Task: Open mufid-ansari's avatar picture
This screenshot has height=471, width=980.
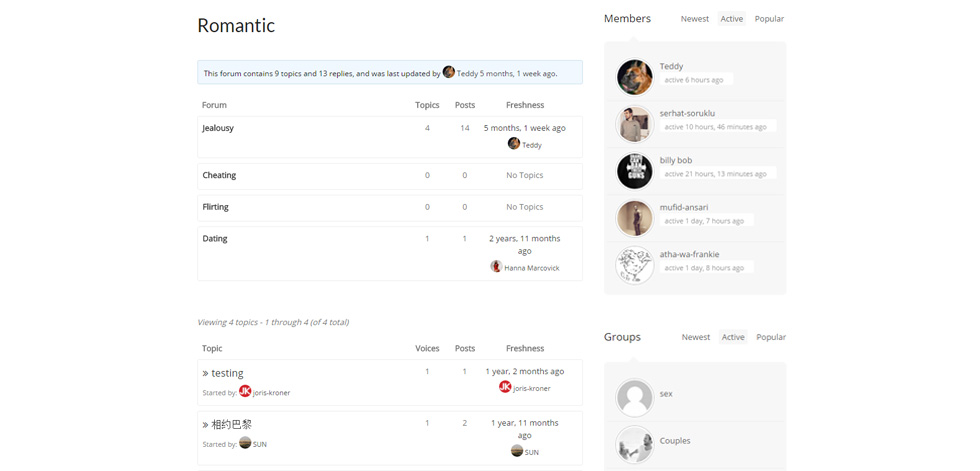Action: (x=634, y=218)
